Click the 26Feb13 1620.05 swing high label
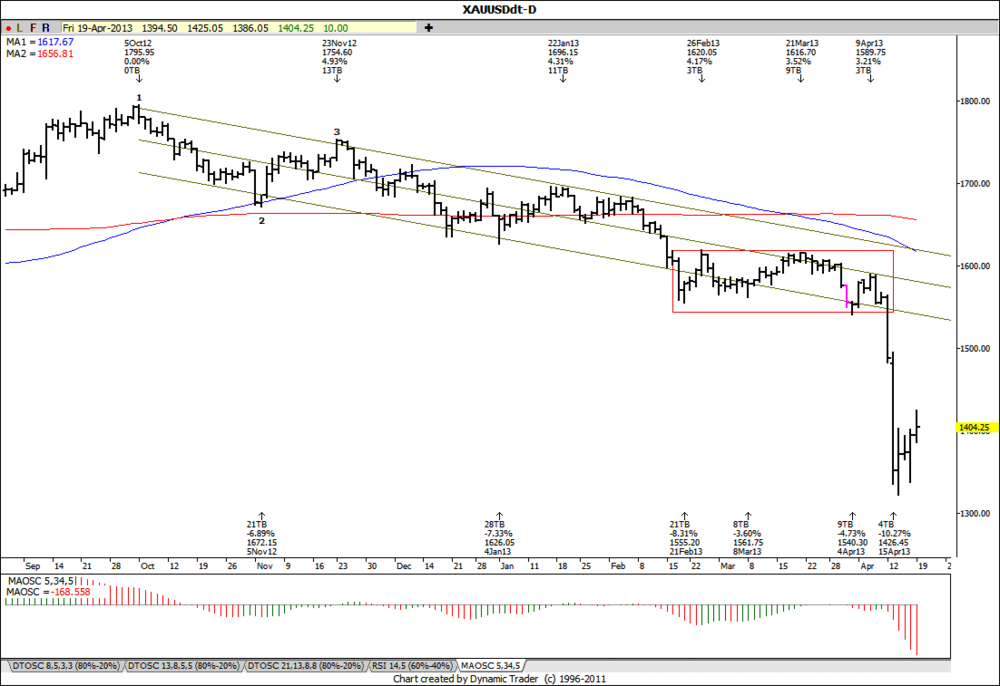The width and height of the screenshot is (1000, 686). pyautogui.click(x=703, y=57)
